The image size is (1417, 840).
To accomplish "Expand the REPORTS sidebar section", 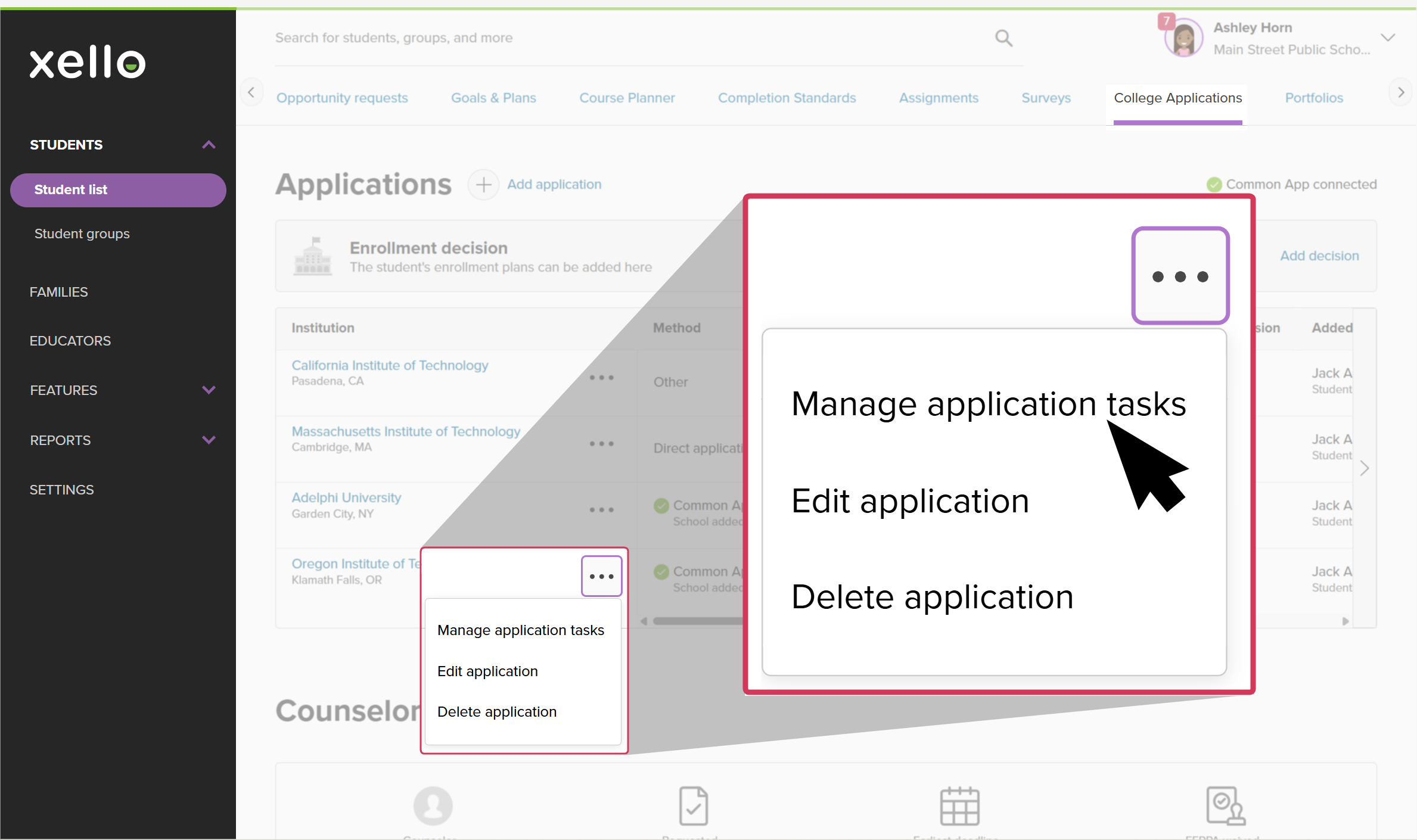I will (x=209, y=440).
